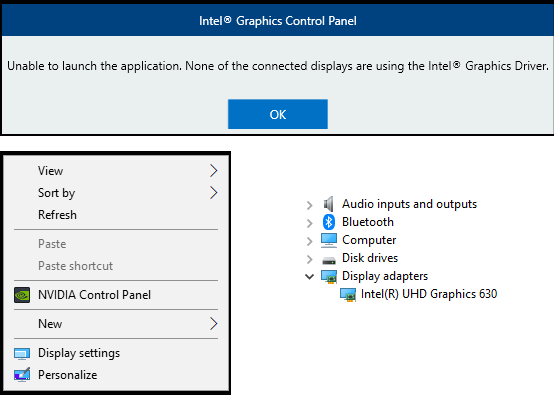
Task: Choose Refresh from the context menu
Action: pos(116,215)
